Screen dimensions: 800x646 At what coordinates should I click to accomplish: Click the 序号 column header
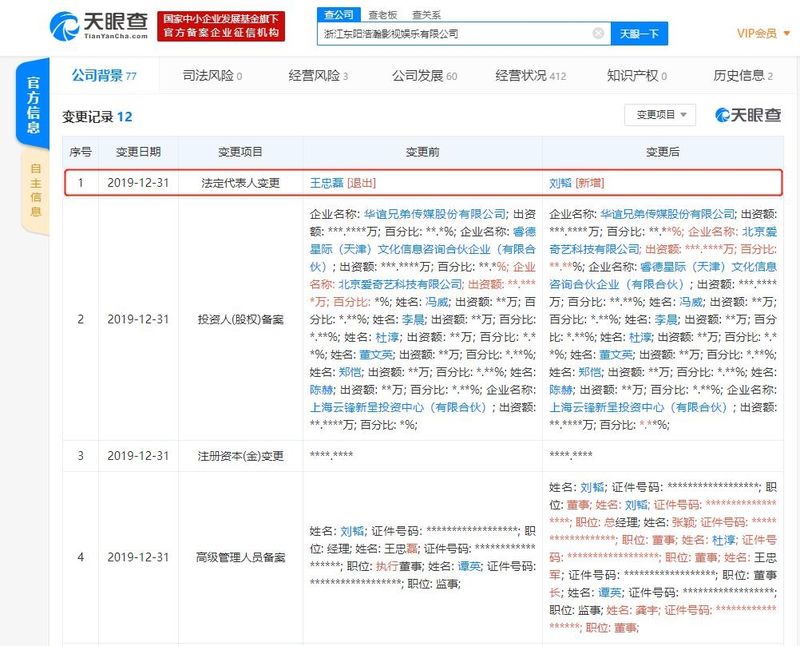click(81, 152)
